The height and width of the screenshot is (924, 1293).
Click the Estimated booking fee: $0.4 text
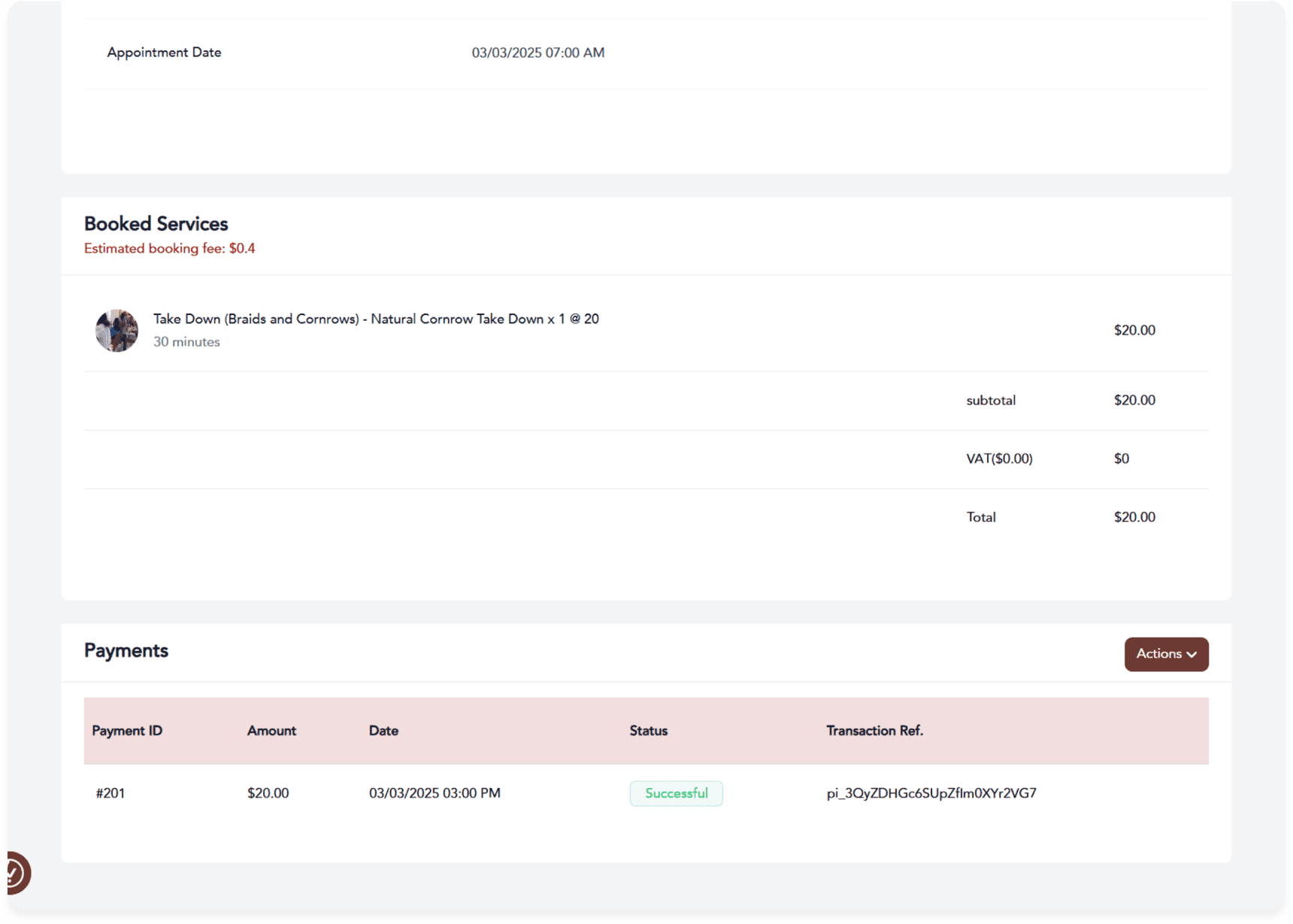click(x=170, y=249)
